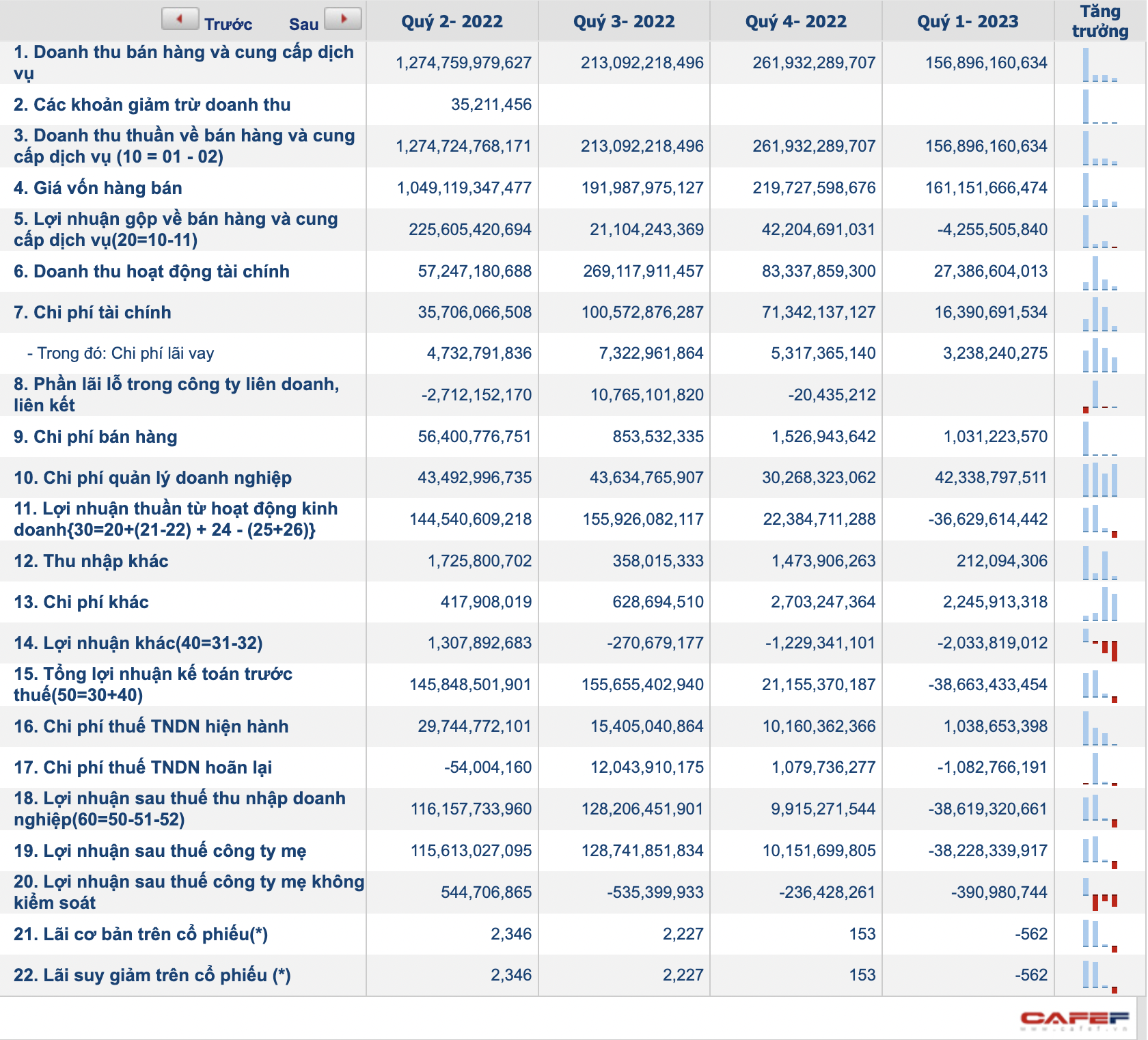Click the previous quarter arrow button
This screenshot has height=1040, width=1148.
[180, 19]
